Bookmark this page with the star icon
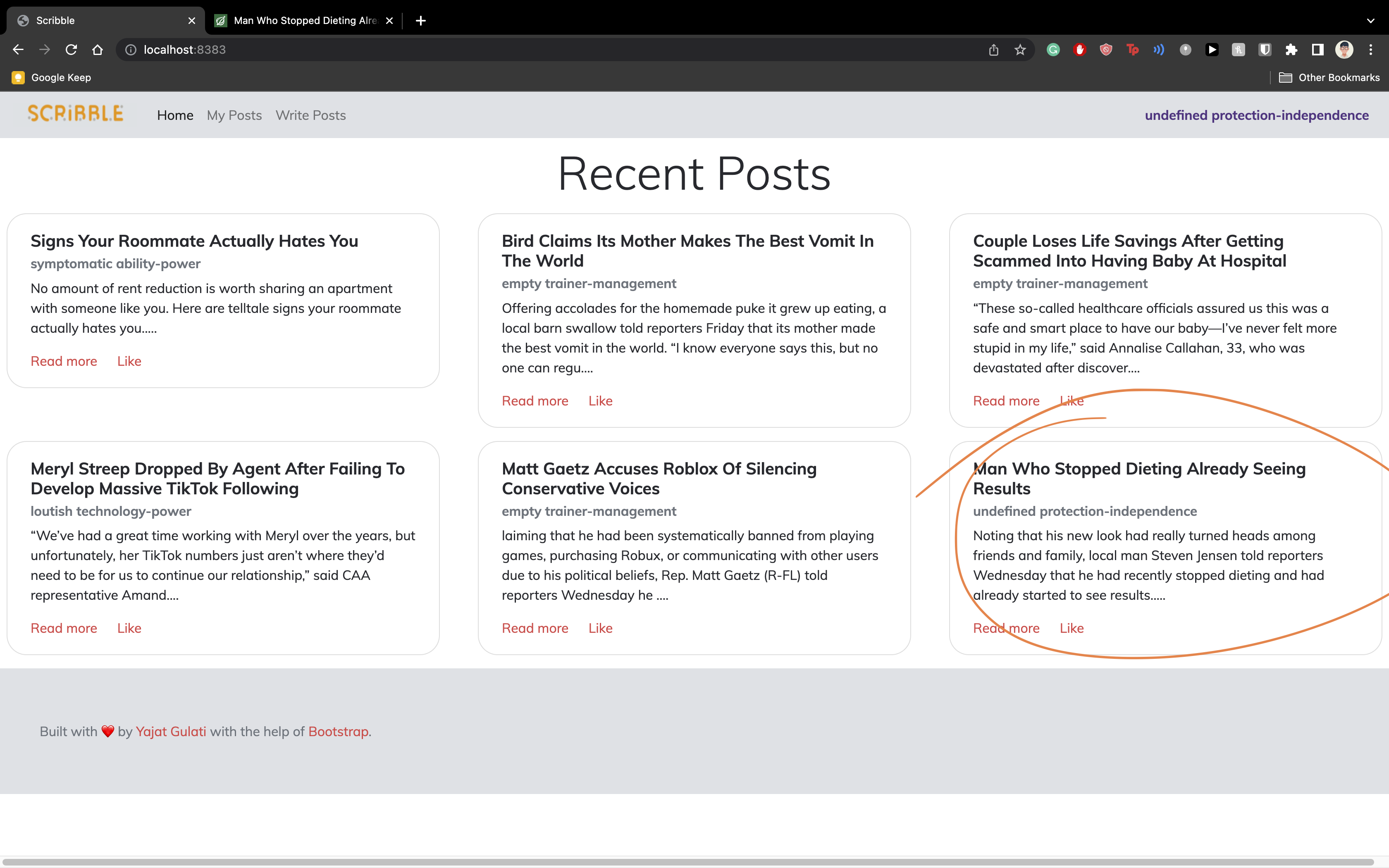Screen dimensions: 1389x868 point(1020,50)
